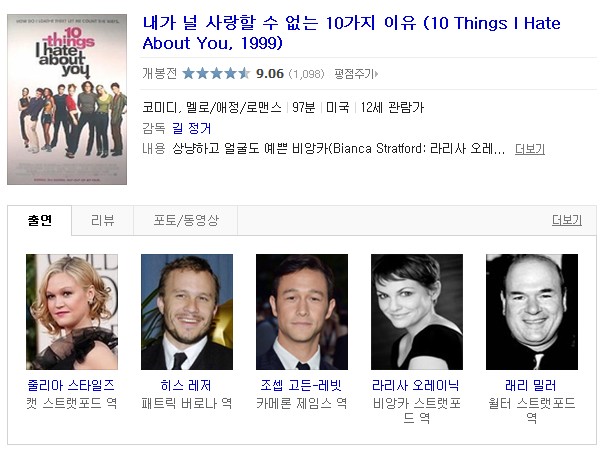Screen dimensions: 608x451
Task: Open actor name link 히스 레저
Action: 186,385
